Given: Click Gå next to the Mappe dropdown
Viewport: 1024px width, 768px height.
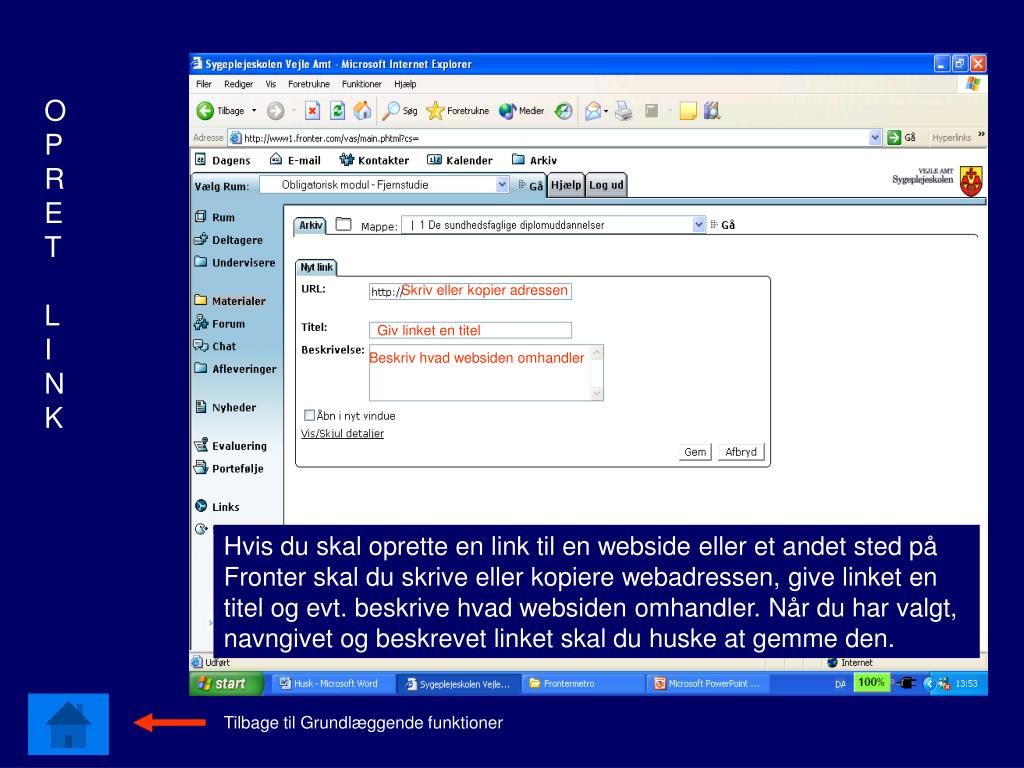Looking at the screenshot, I should pos(723,225).
